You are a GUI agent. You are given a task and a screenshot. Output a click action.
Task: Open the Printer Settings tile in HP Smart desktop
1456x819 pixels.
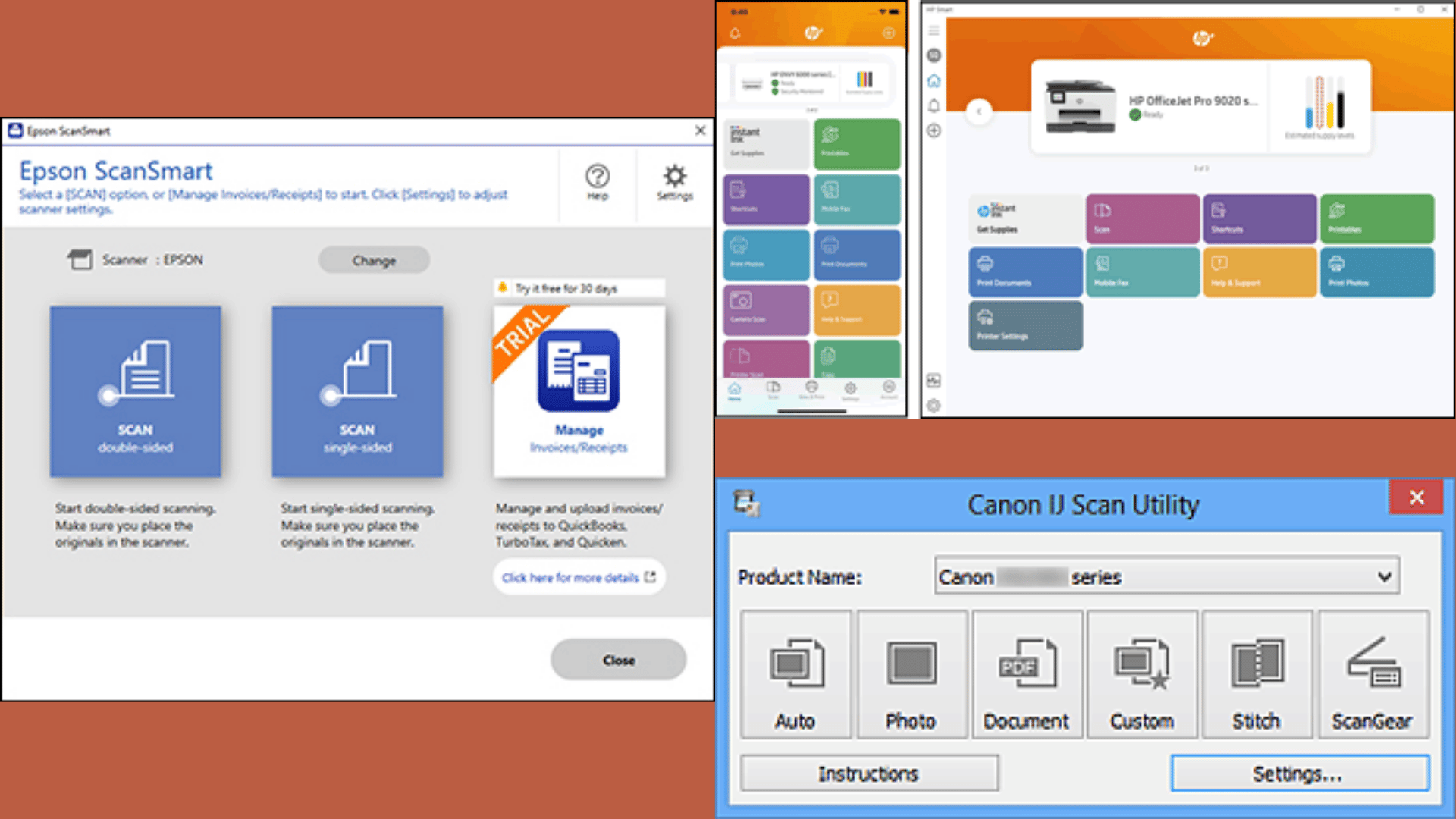tap(1025, 325)
